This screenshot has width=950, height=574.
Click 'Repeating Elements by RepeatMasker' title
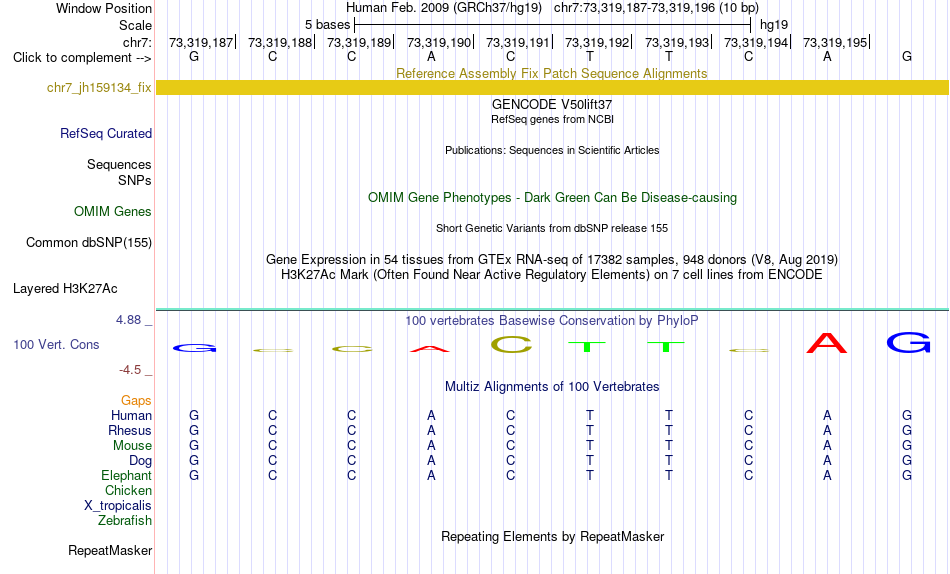pos(553,536)
